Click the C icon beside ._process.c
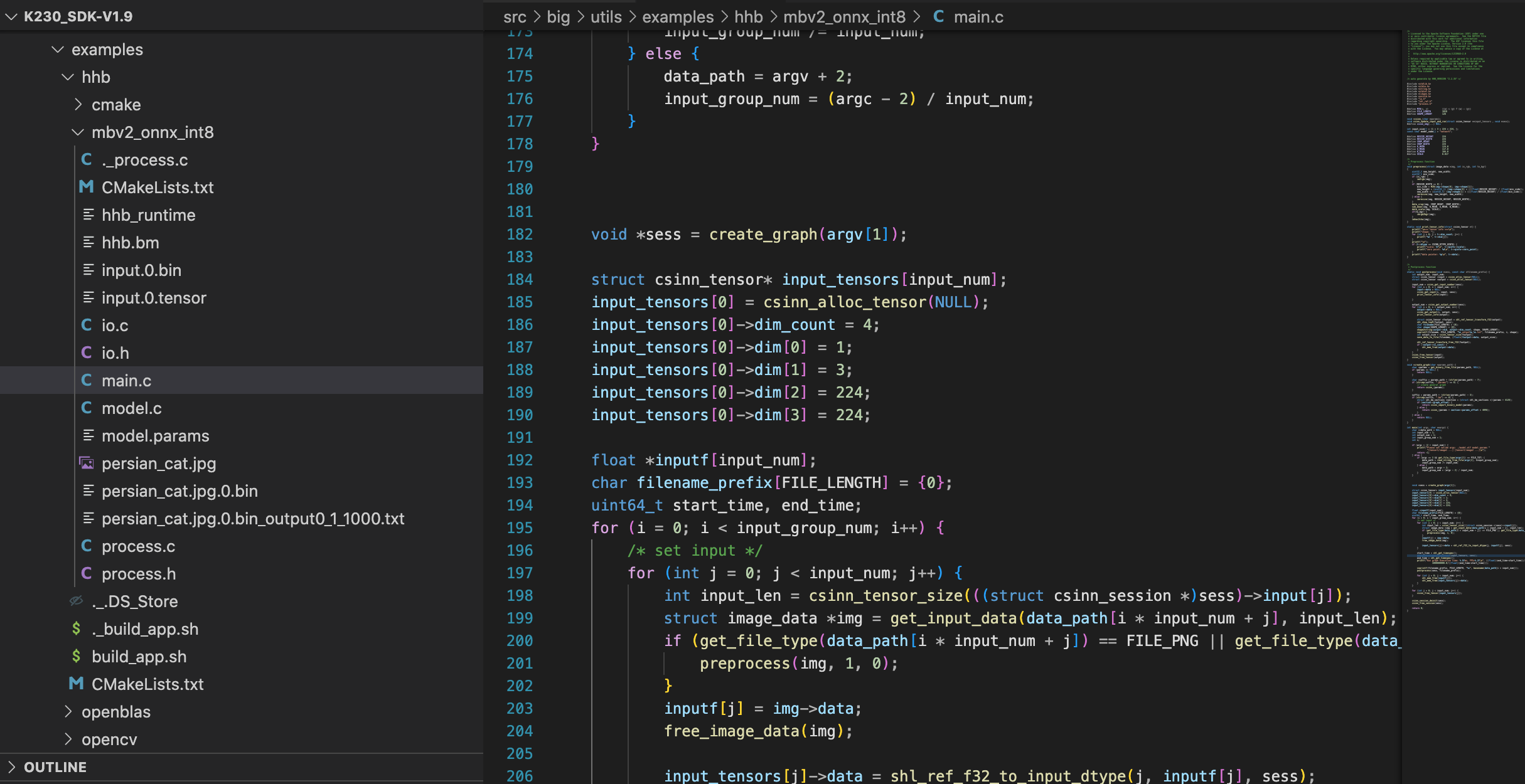This screenshot has width=1525, height=784. point(87,160)
